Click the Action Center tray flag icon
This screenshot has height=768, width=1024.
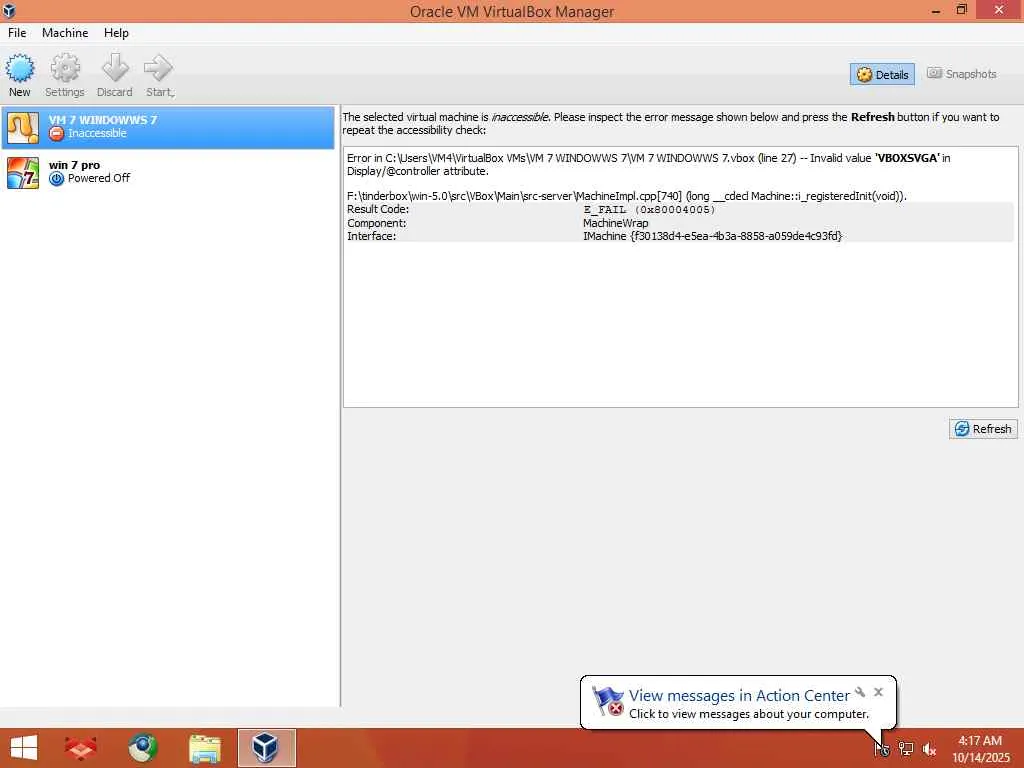[882, 748]
